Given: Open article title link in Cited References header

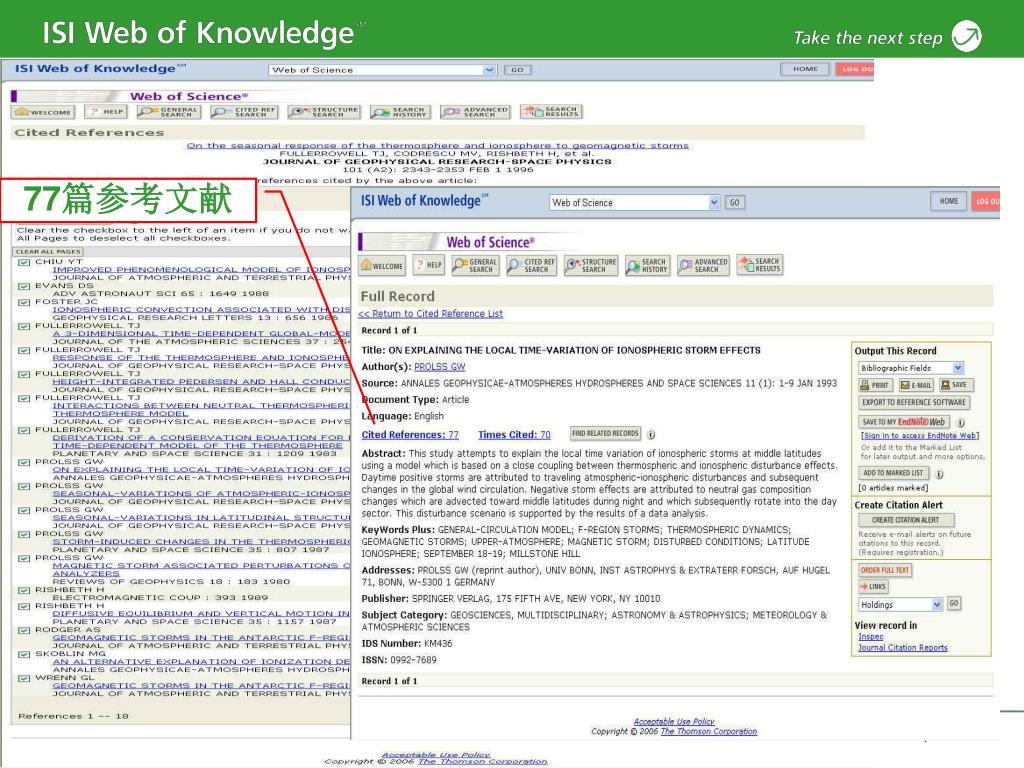Looking at the screenshot, I should pos(438,146).
